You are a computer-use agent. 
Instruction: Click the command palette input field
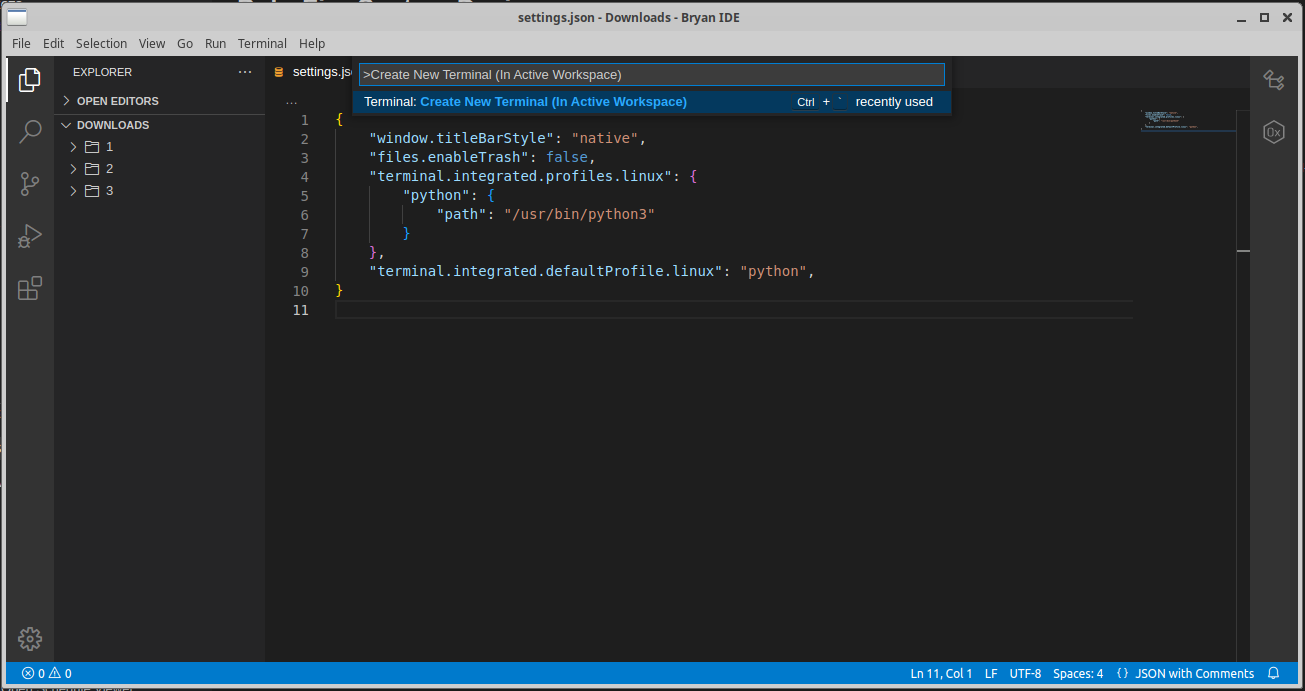click(650, 74)
